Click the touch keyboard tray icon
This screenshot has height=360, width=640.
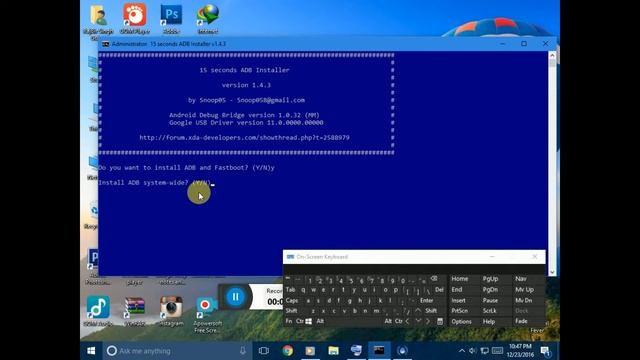(x=497, y=351)
